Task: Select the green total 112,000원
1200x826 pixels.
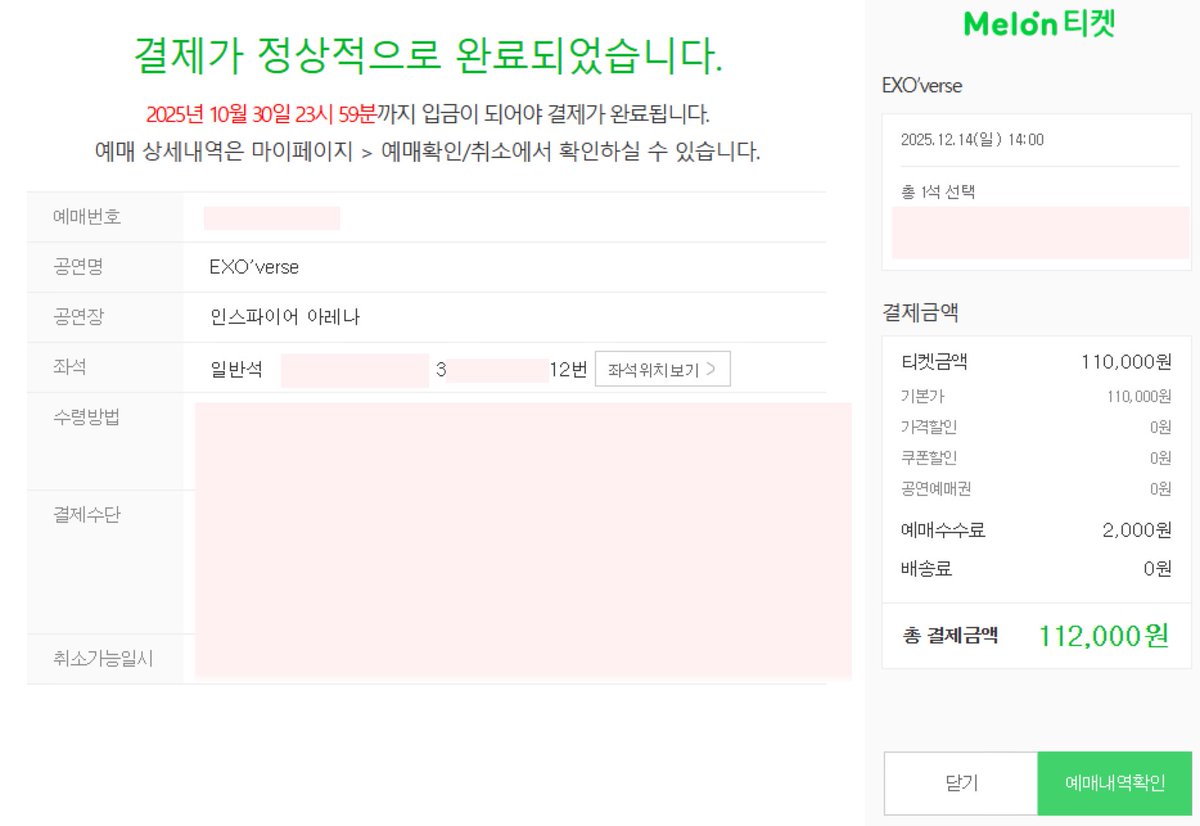Action: pyautogui.click(x=1104, y=635)
